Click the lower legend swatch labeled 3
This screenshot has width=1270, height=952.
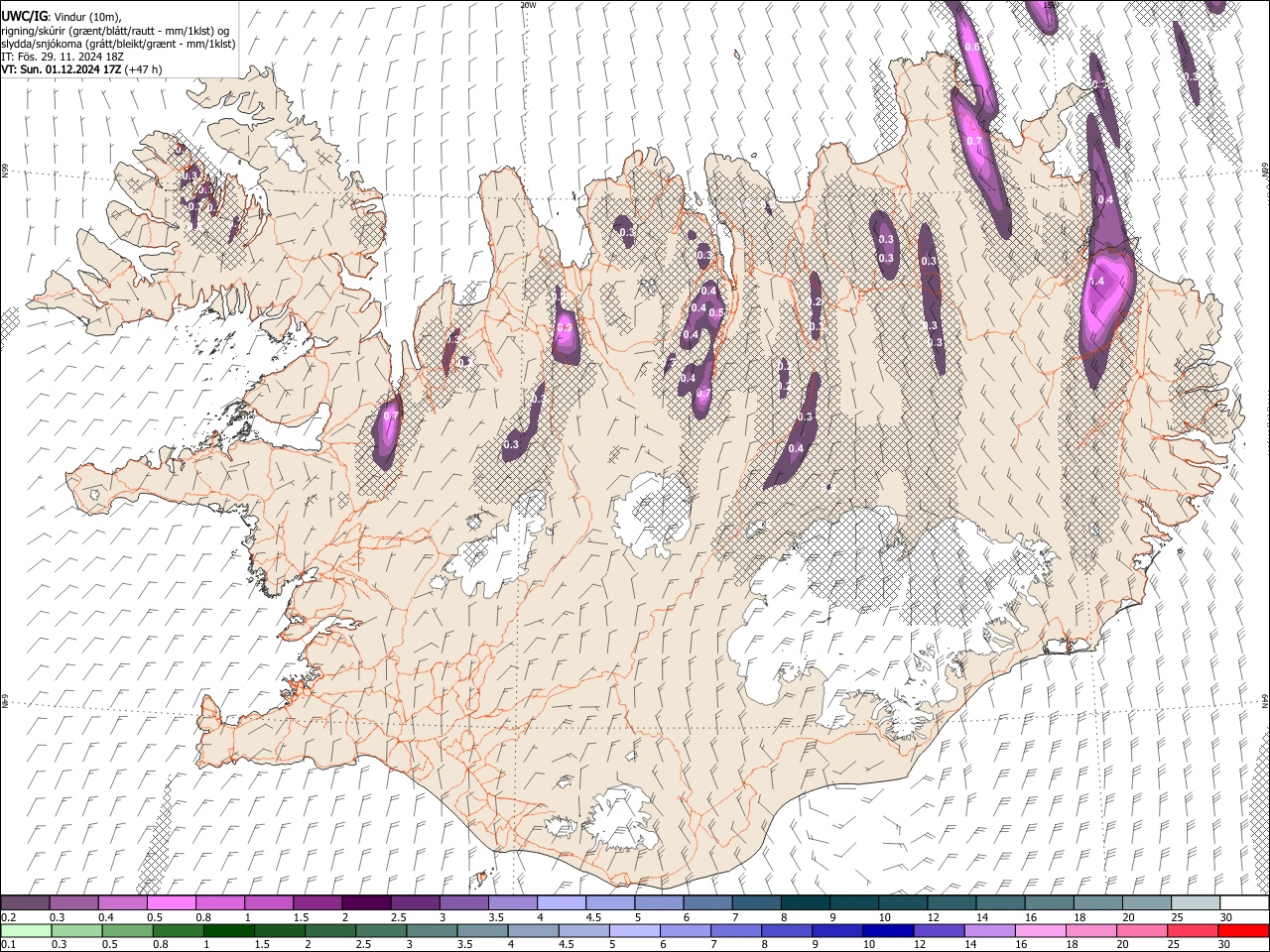click(x=431, y=930)
